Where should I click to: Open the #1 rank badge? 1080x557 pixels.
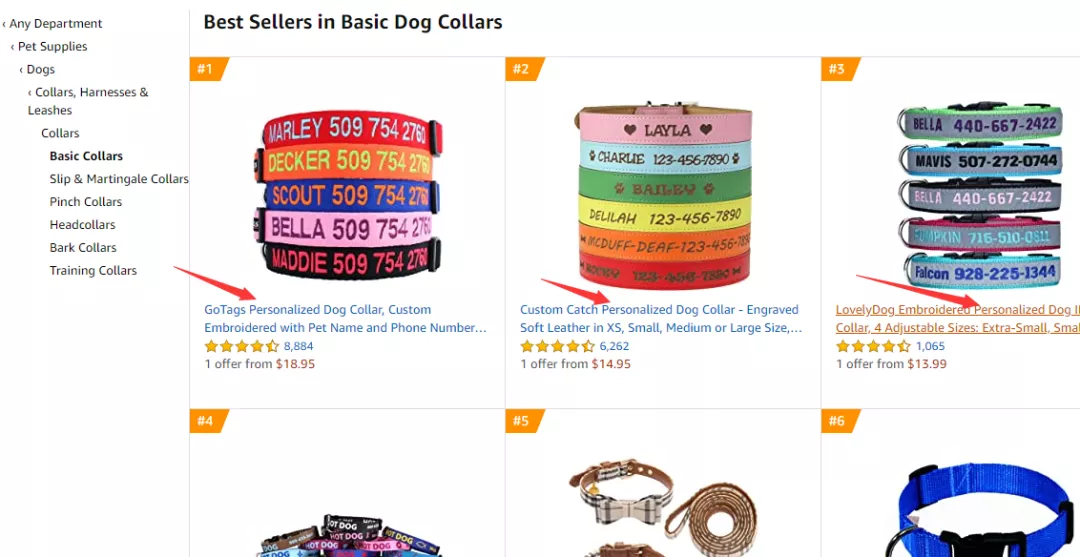click(206, 69)
